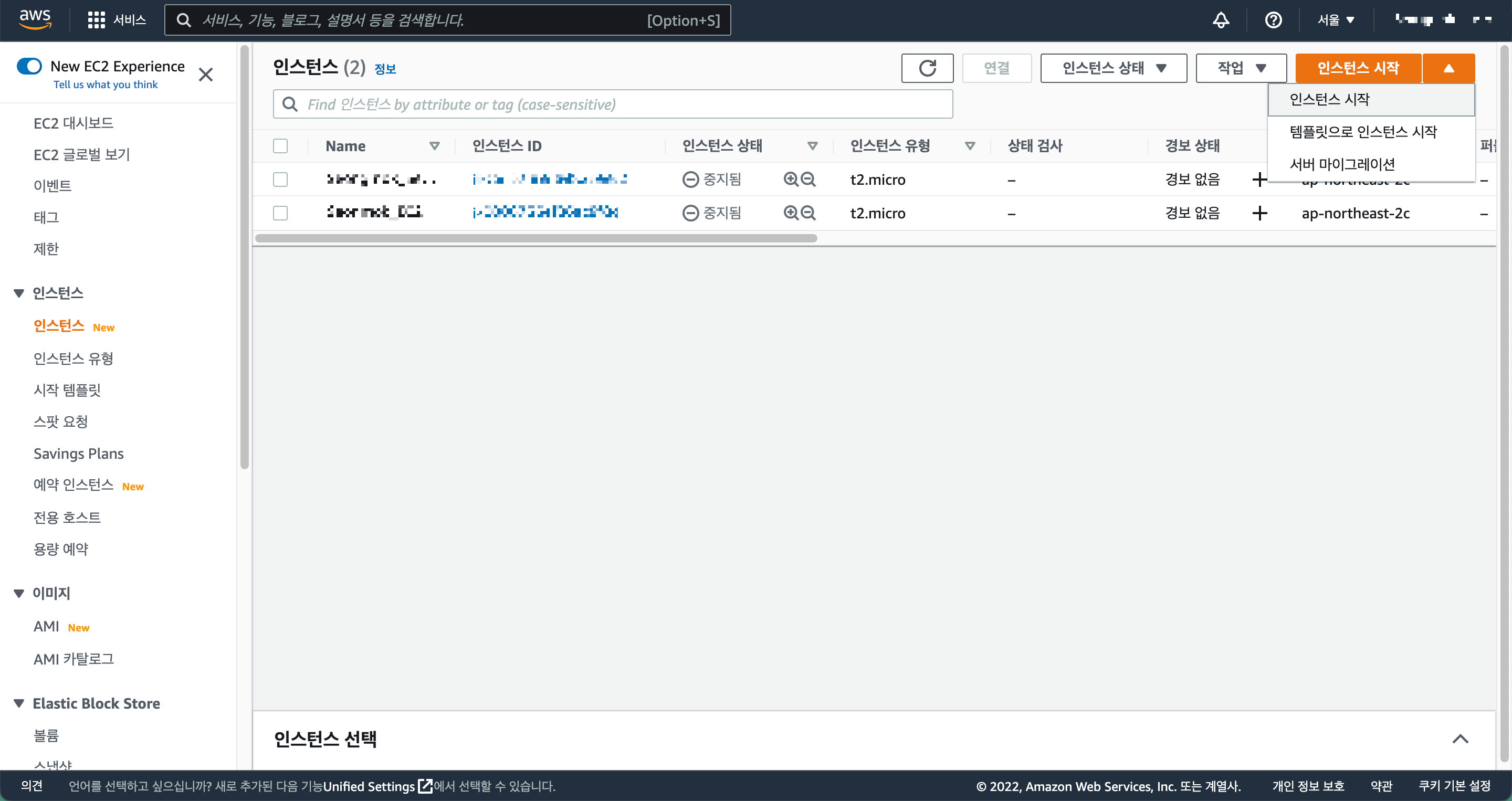This screenshot has width=1512, height=801.
Task: Open the 작업 actions dropdown
Action: (x=1241, y=68)
